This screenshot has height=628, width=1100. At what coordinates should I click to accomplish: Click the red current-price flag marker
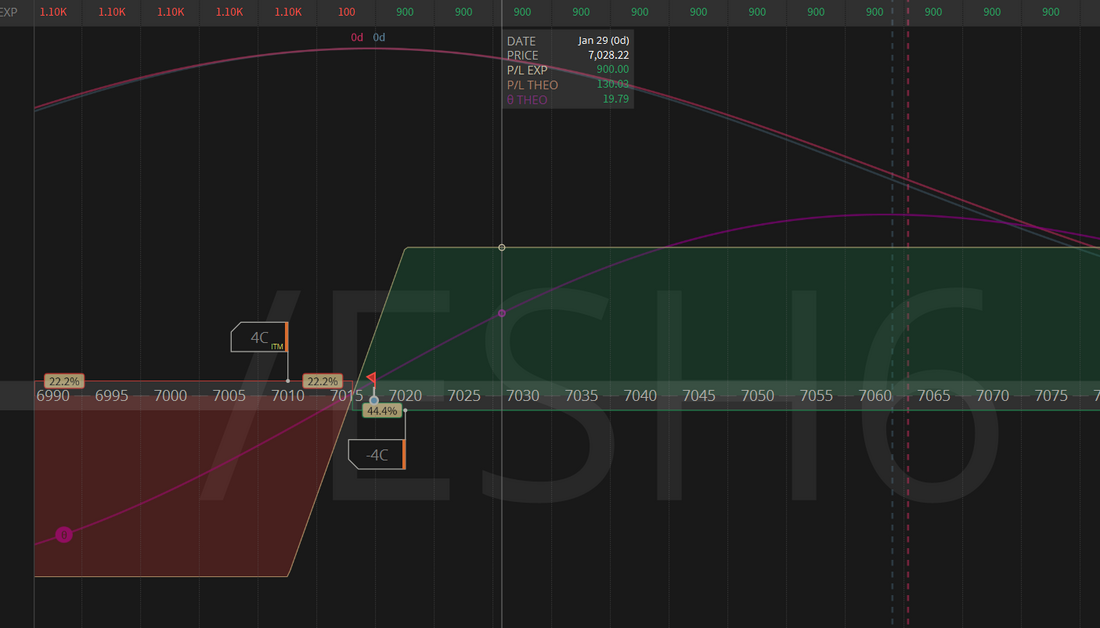[x=371, y=379]
